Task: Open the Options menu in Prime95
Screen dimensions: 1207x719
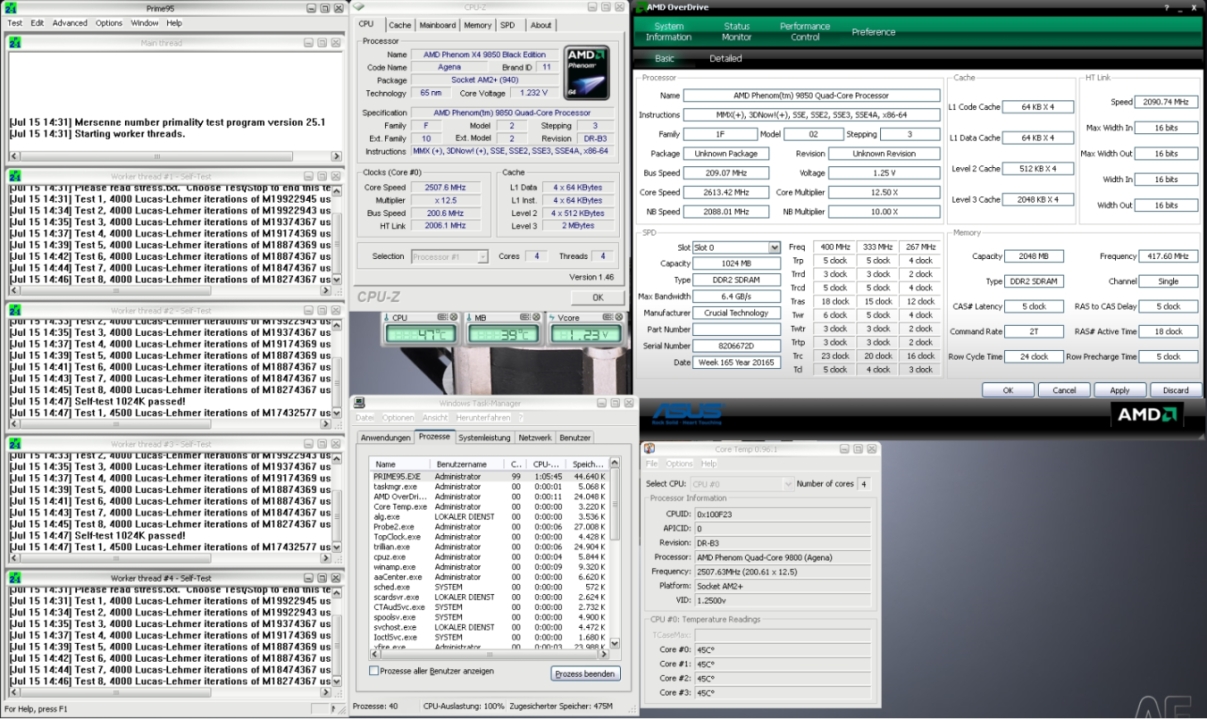Action: click(109, 23)
